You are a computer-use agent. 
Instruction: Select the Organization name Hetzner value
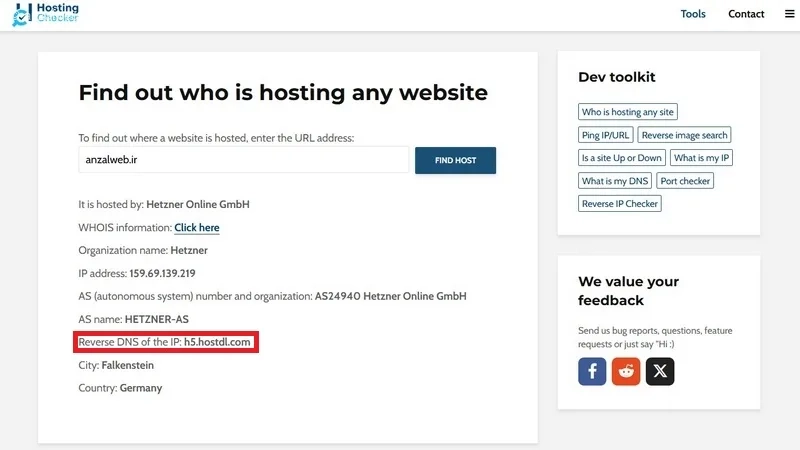(189, 251)
